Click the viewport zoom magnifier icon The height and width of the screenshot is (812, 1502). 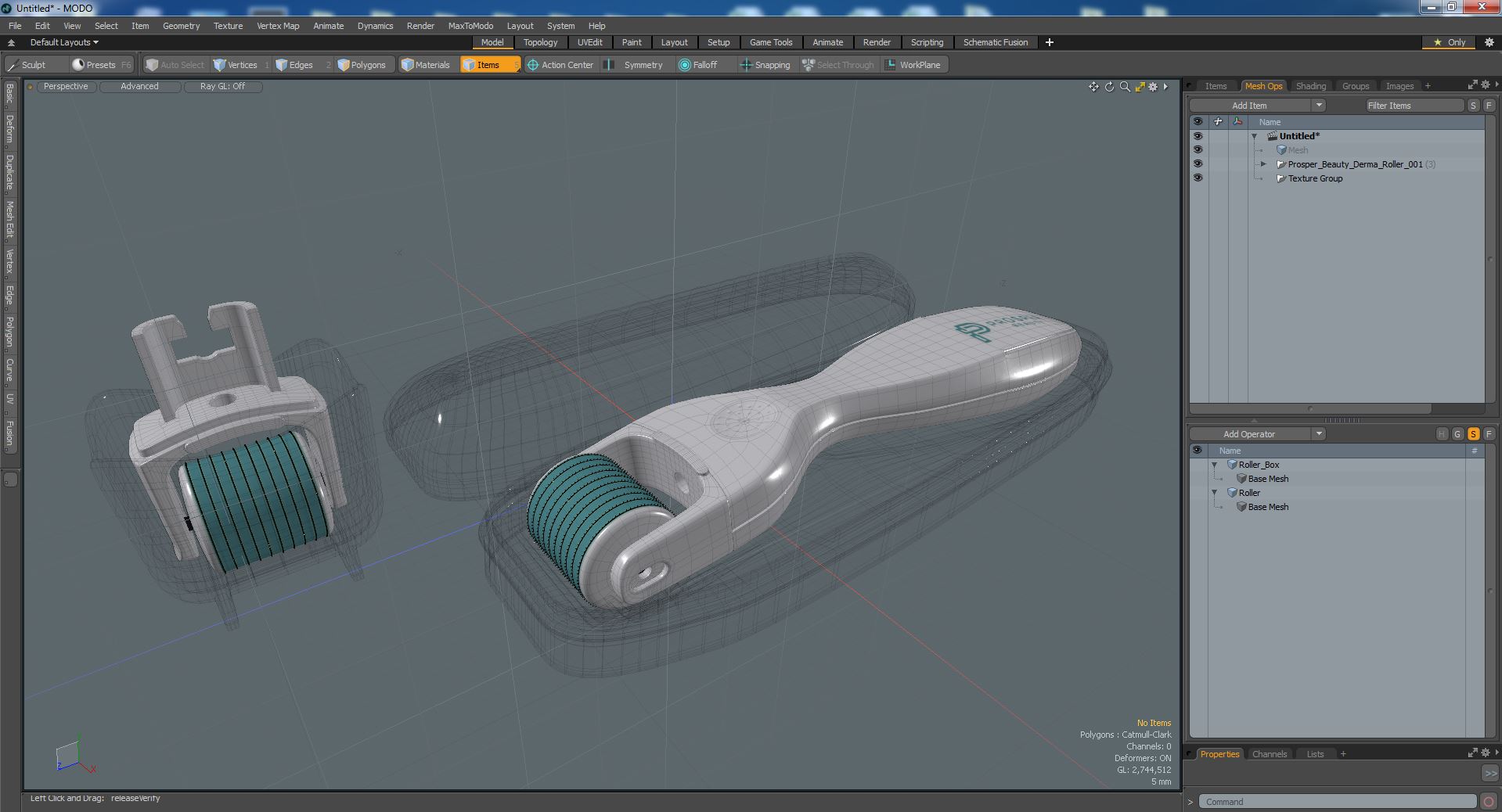coord(1125,87)
